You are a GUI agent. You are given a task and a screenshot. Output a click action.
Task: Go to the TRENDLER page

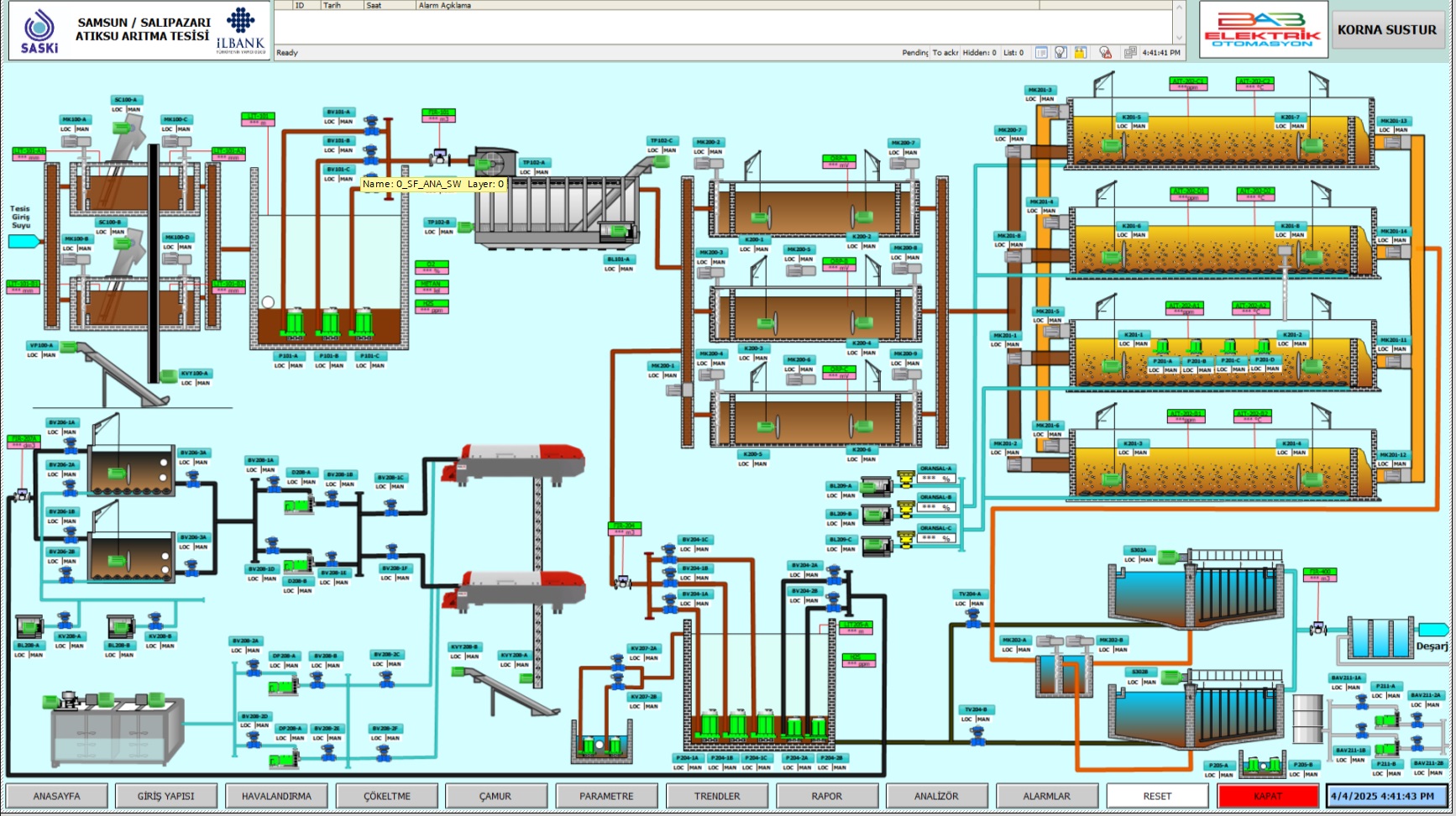717,796
